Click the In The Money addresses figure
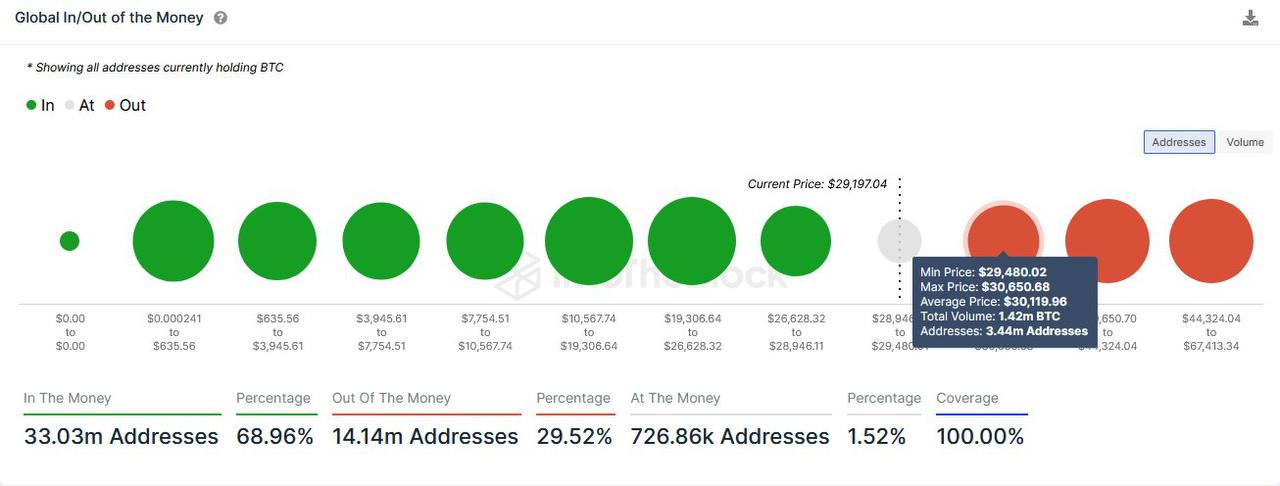The width and height of the screenshot is (1280, 486). (121, 437)
